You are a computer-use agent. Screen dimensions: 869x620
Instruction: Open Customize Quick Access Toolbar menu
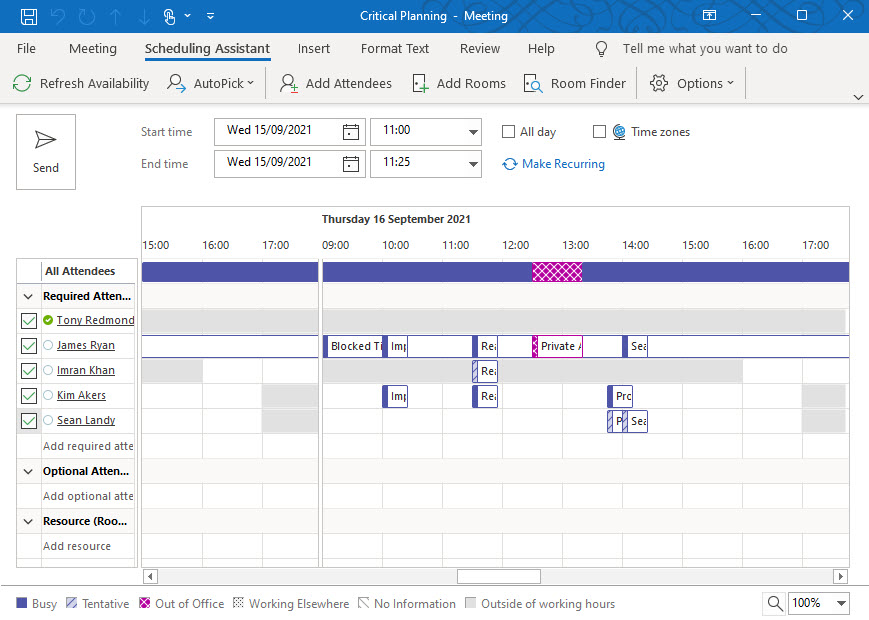[210, 16]
